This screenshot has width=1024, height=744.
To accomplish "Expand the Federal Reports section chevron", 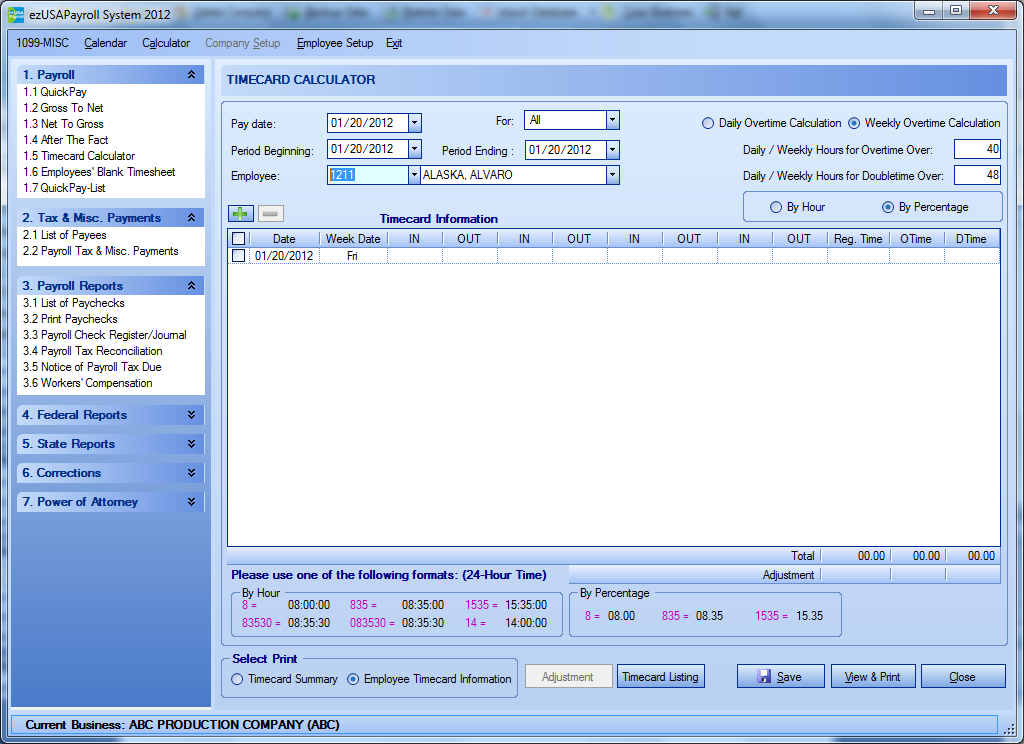I will pyautogui.click(x=191, y=415).
